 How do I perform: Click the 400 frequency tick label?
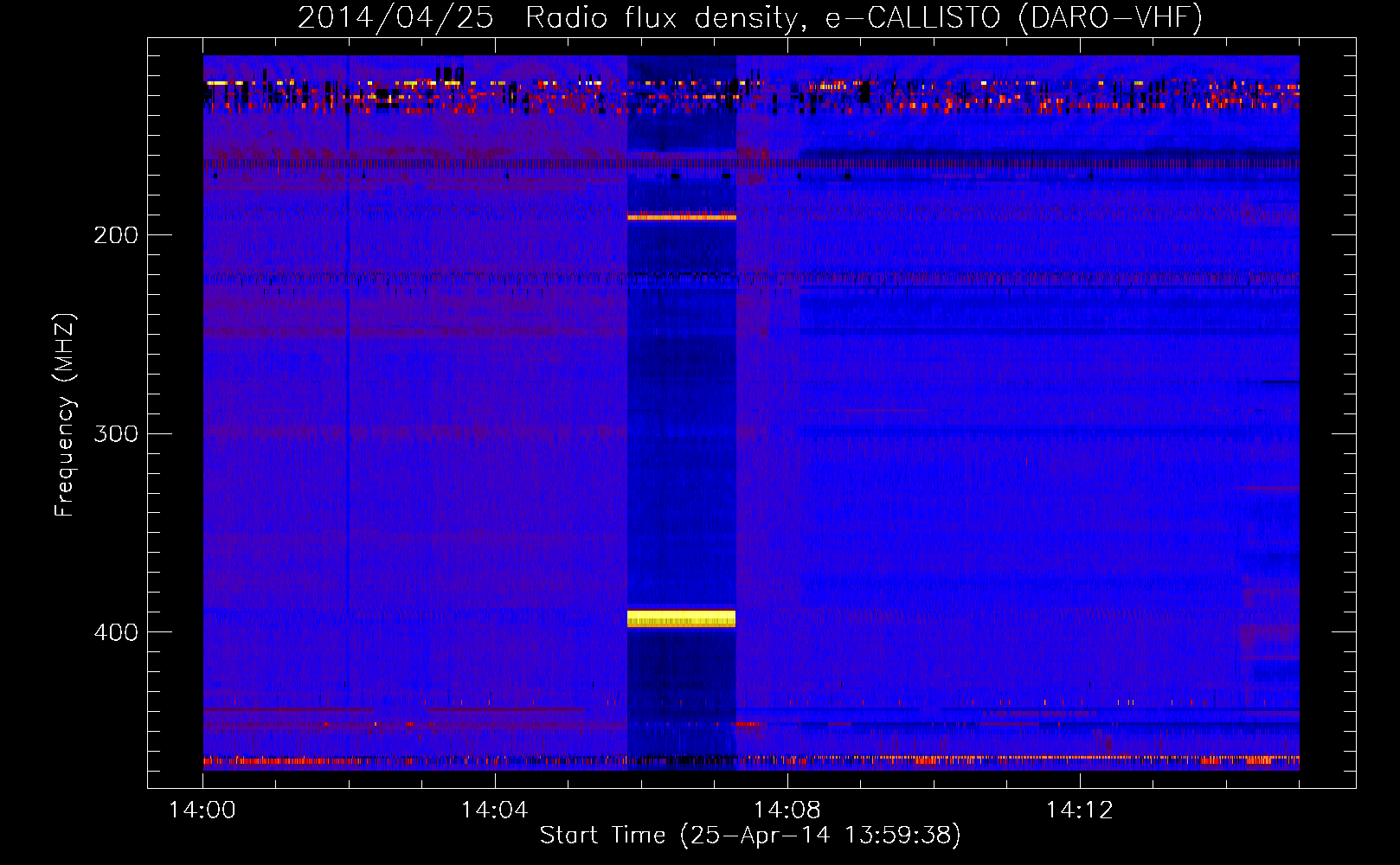116,632
